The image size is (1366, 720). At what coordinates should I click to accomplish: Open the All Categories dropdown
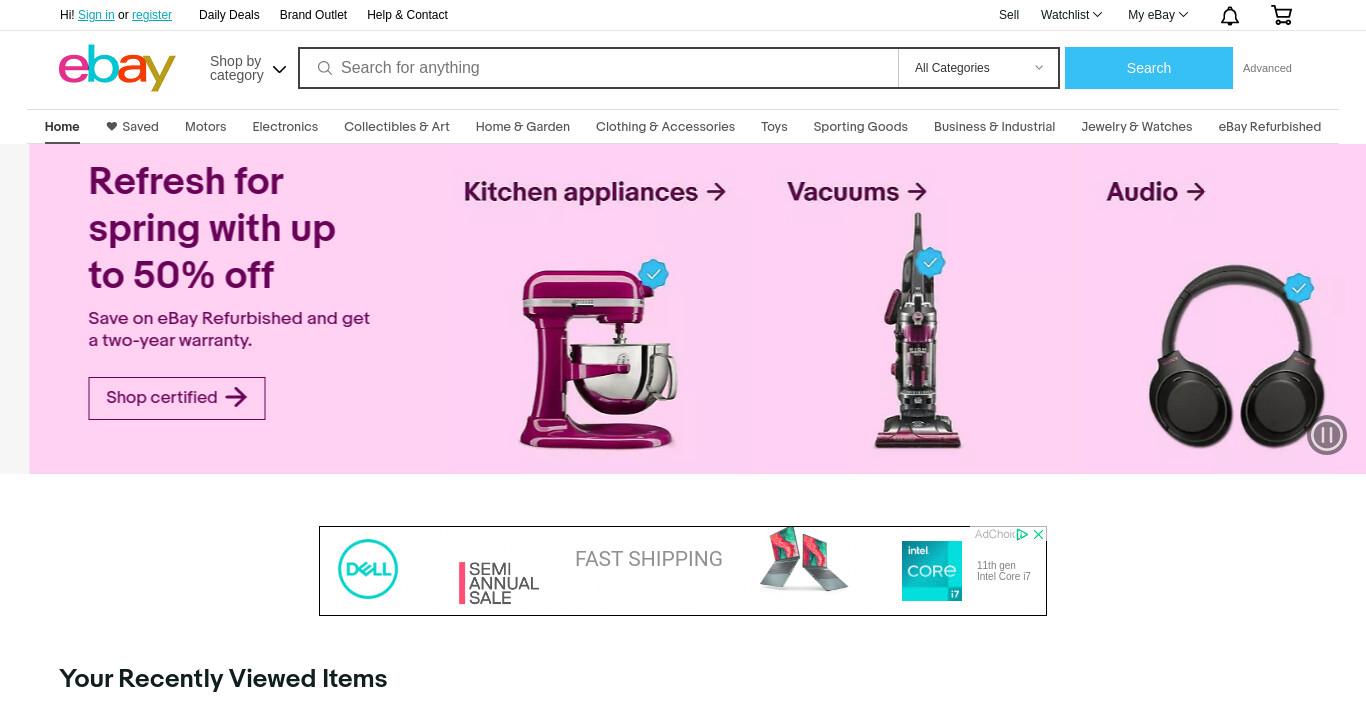[978, 68]
